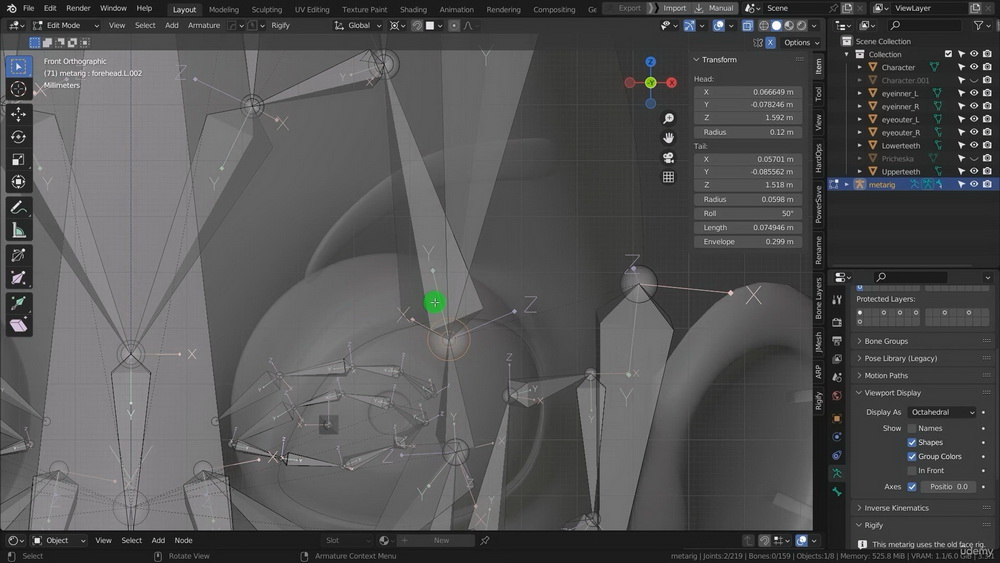1000x563 pixels.
Task: Open Bone properties tab icon
Action: coord(837,492)
